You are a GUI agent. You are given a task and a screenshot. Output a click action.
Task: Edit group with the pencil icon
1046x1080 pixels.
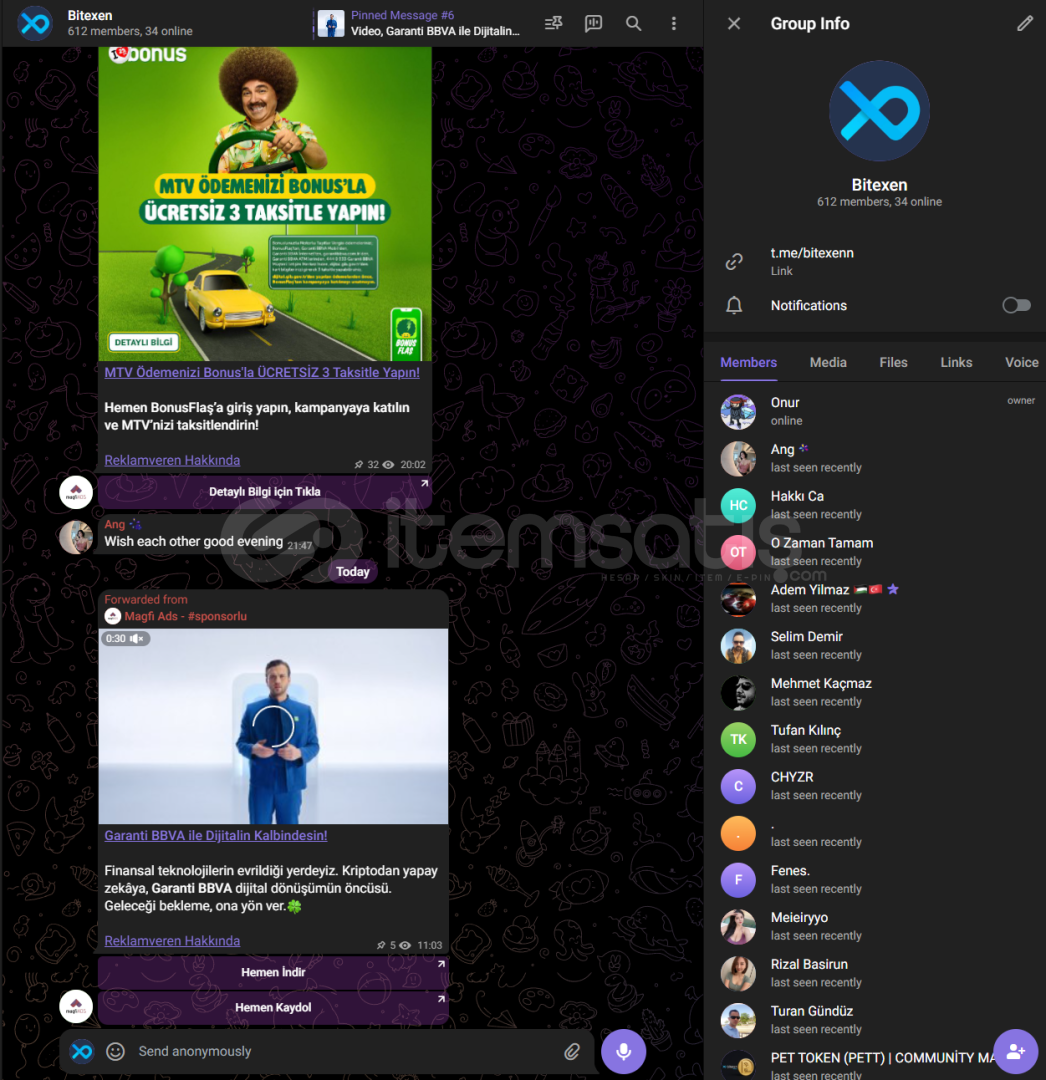click(1025, 23)
